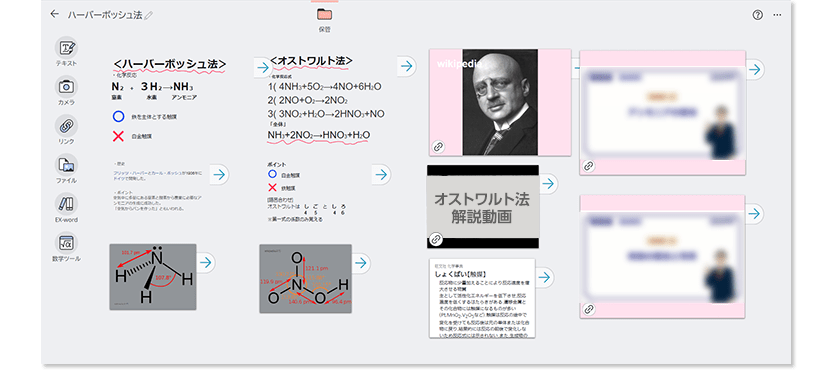
Task: Click arrow beside lower blurred video card
Action: (x=755, y=213)
